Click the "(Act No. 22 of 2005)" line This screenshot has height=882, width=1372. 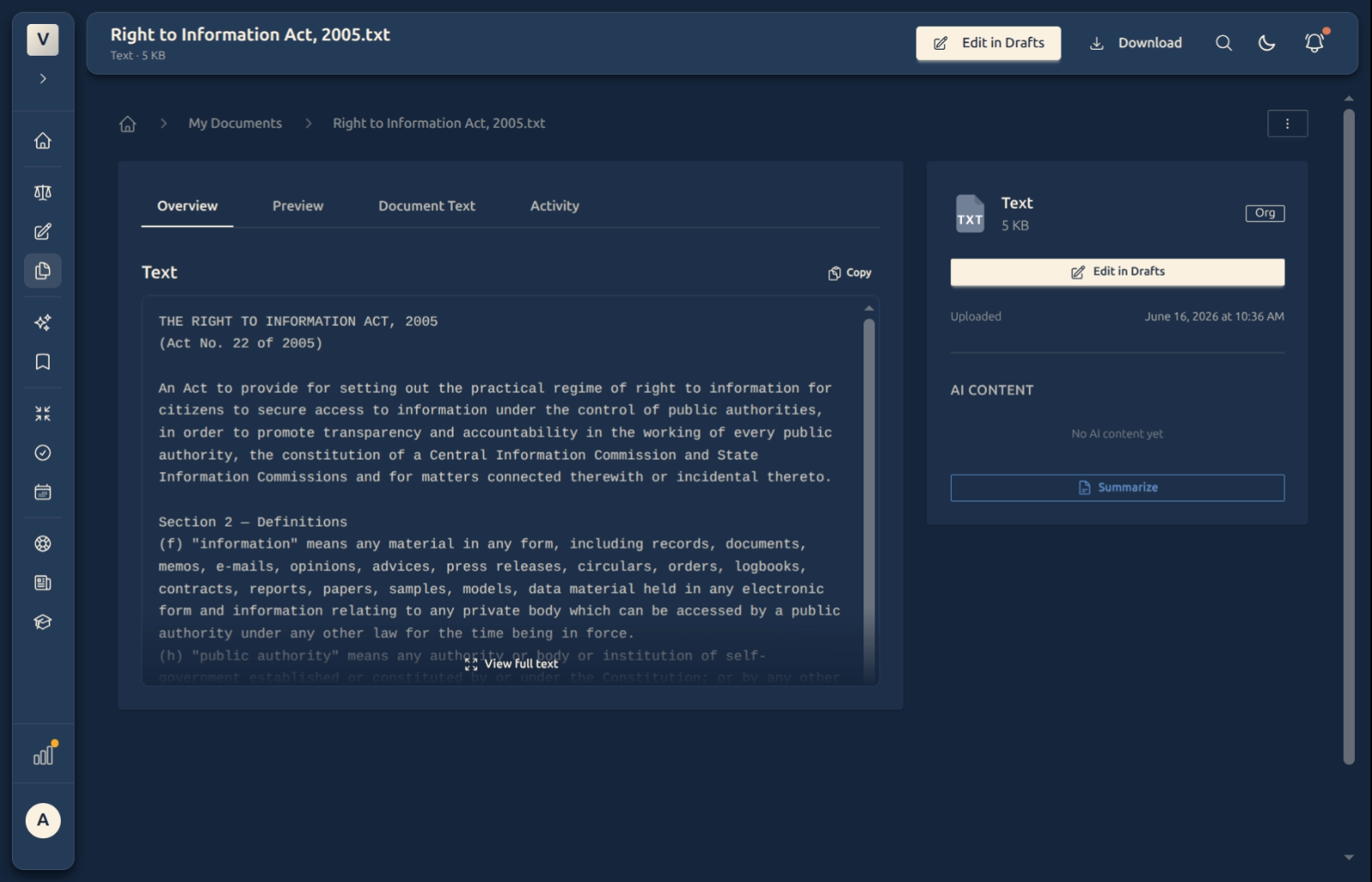click(x=241, y=343)
